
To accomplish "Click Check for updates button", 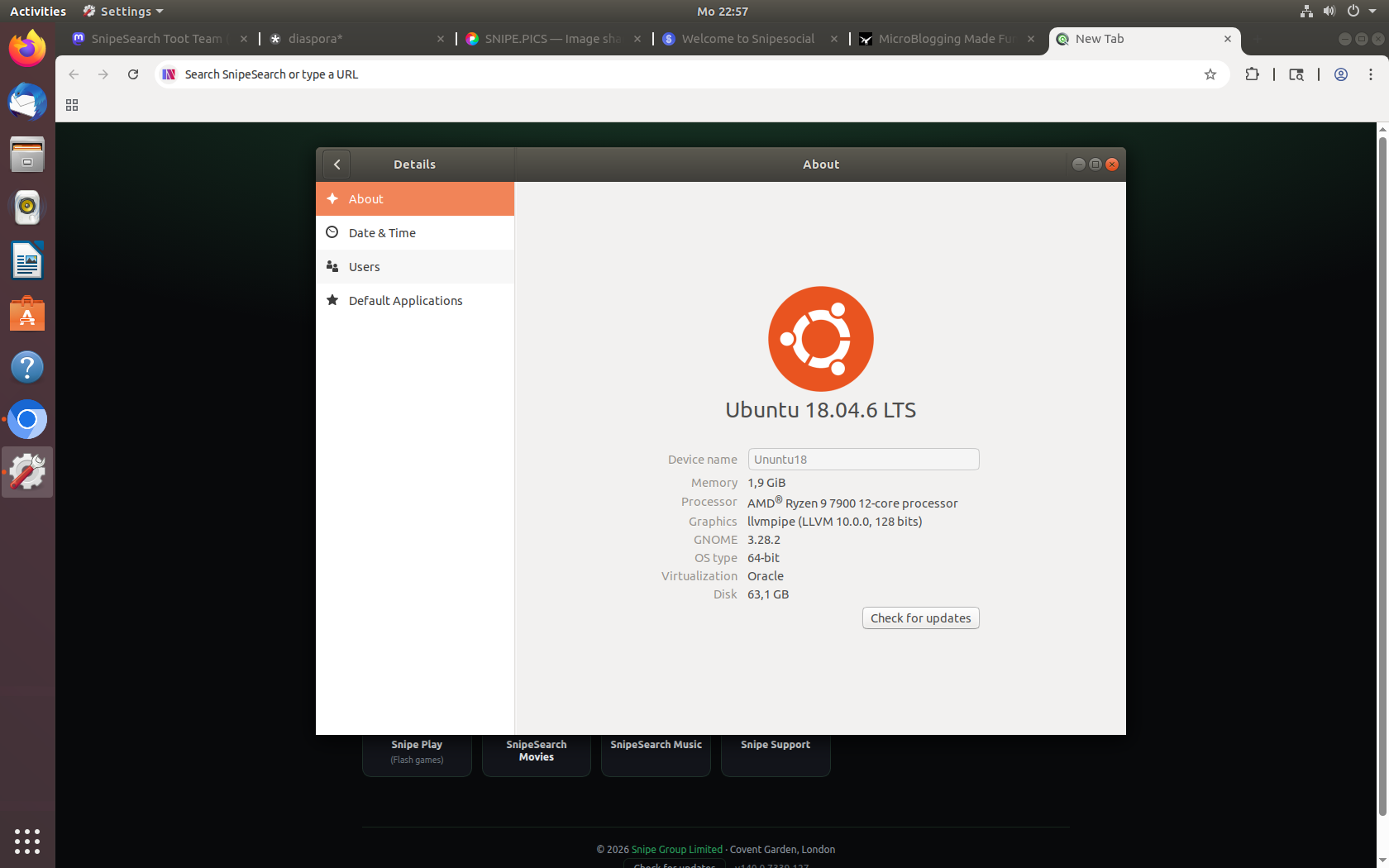I will (x=920, y=618).
